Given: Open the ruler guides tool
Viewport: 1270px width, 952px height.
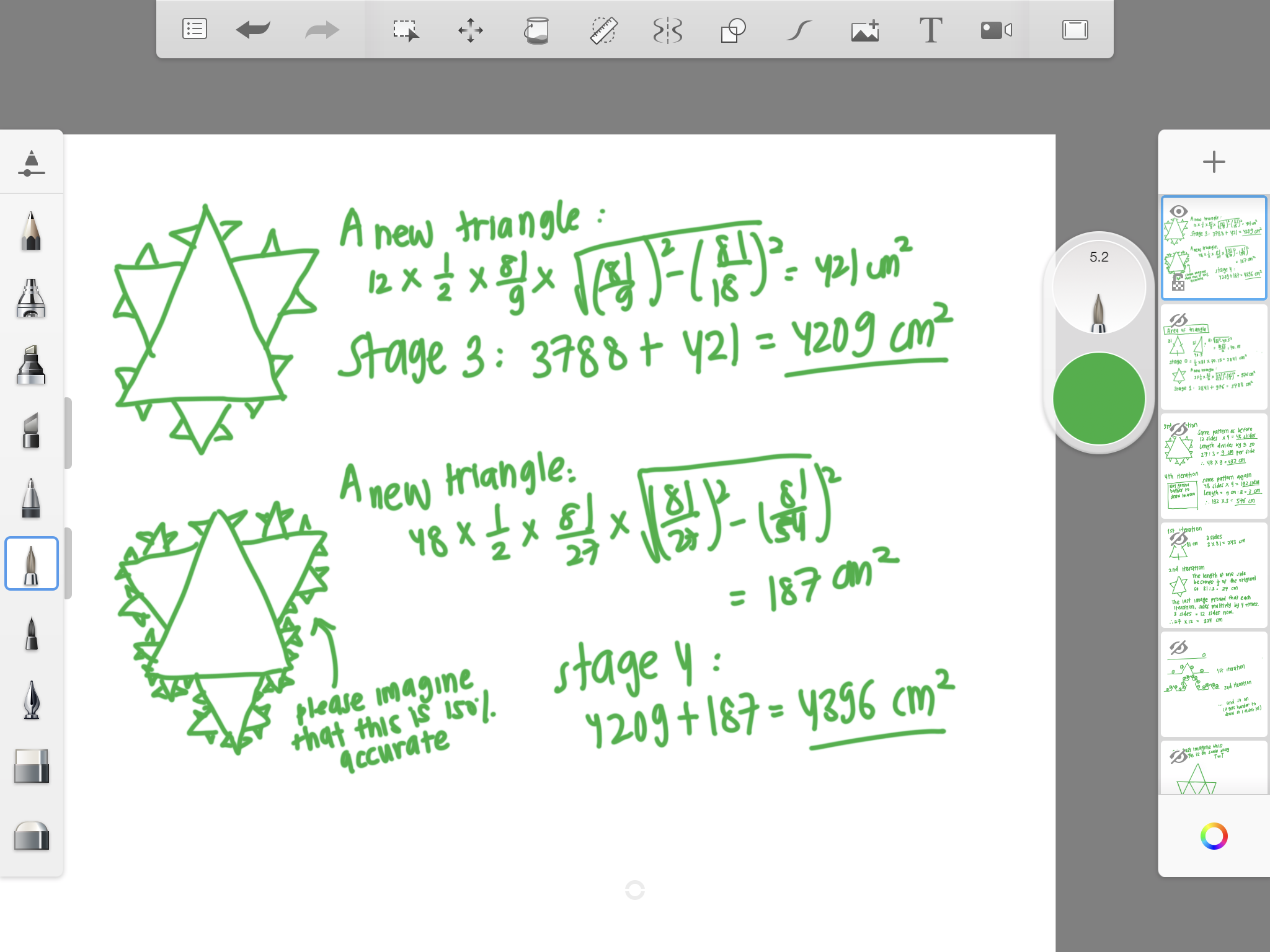Looking at the screenshot, I should pos(603,30).
